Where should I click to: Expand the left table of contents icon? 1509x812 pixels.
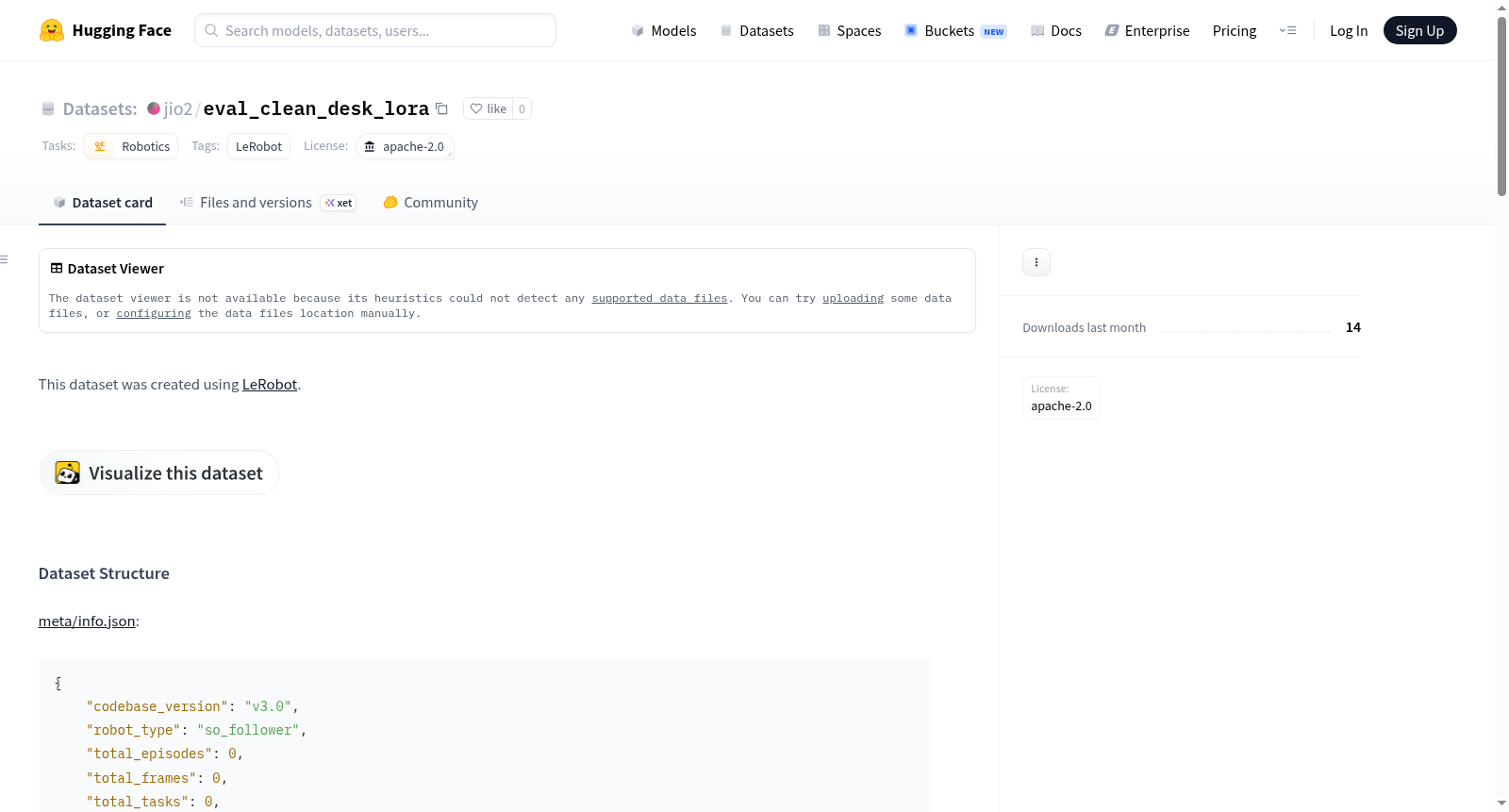(x=5, y=259)
